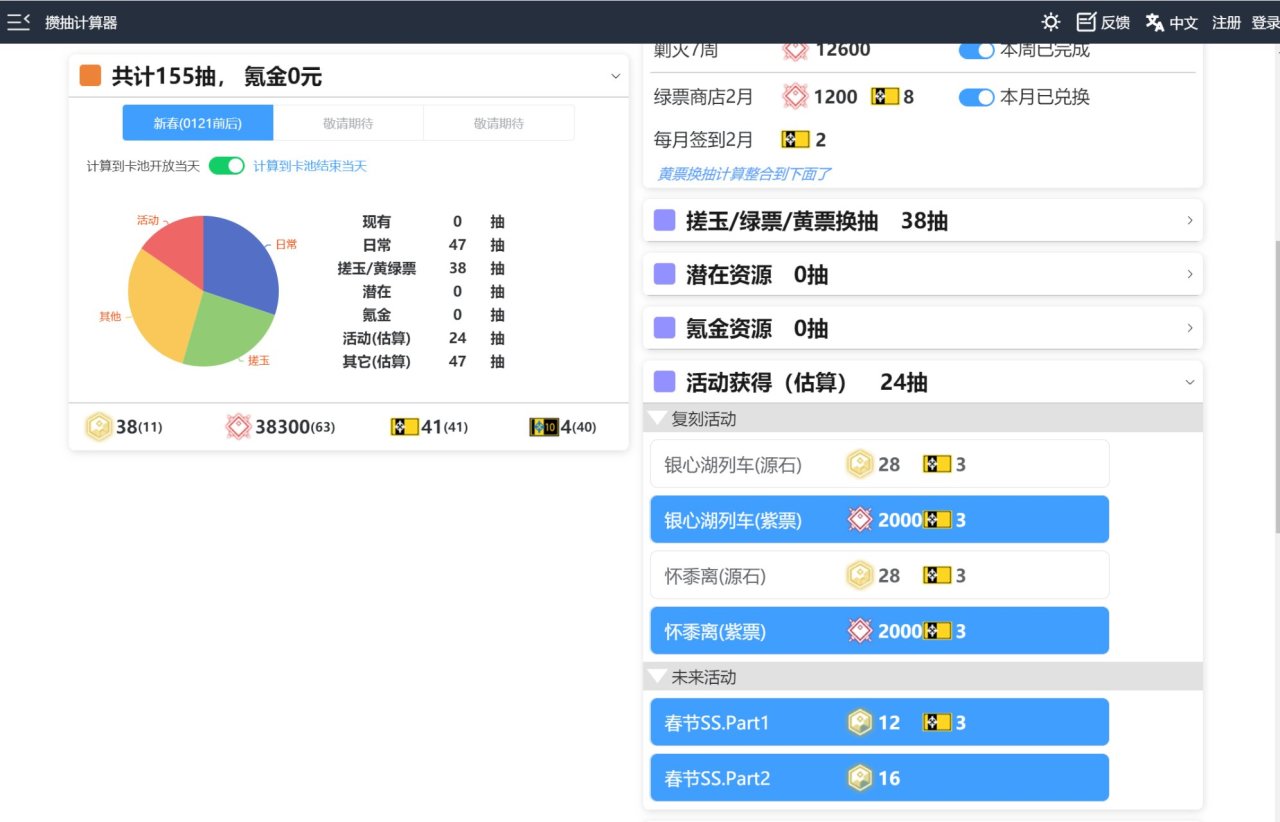Click the originium icon in 春节SS.Part1 row
This screenshot has width=1280, height=822.
click(x=860, y=722)
